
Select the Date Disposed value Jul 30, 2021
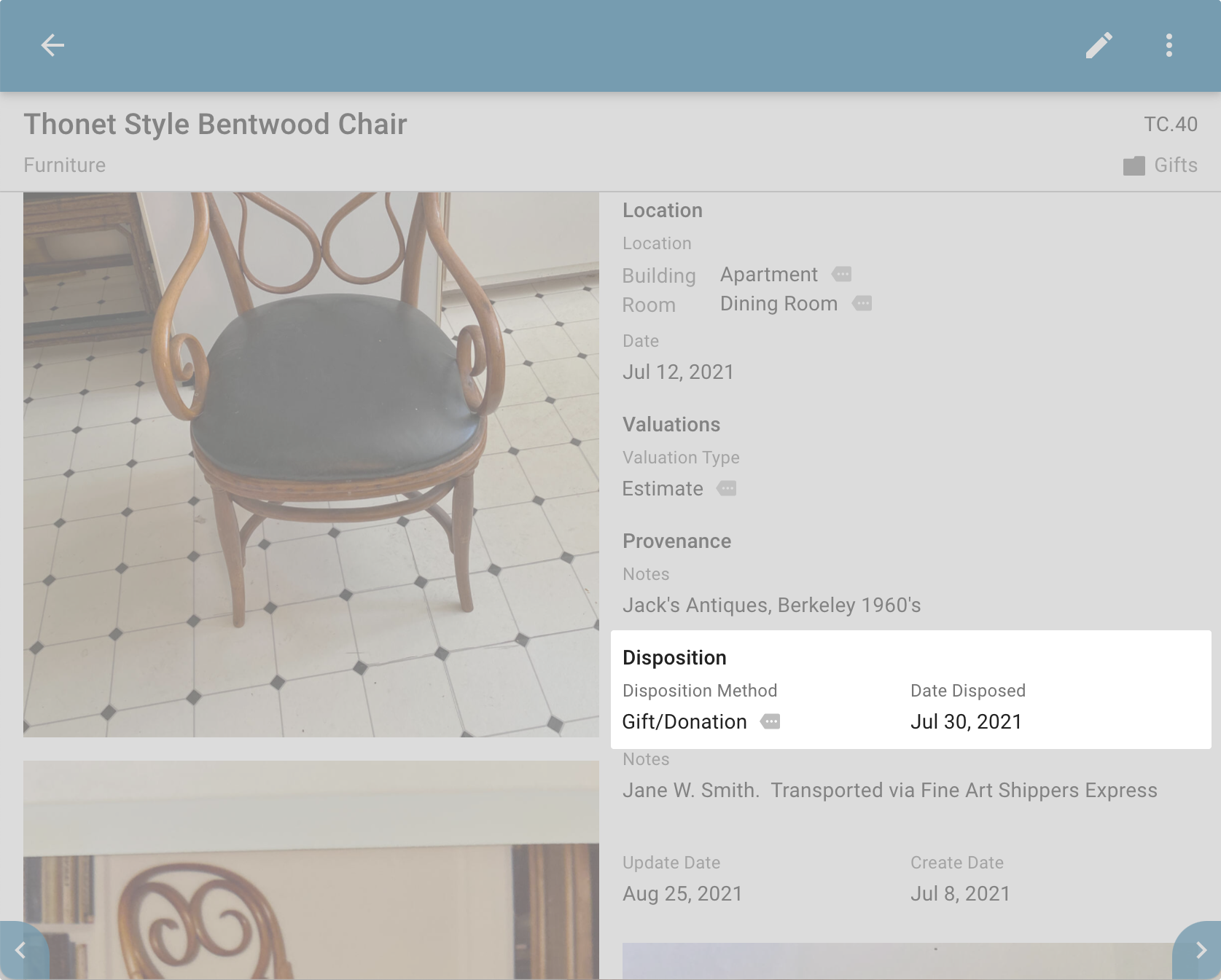pos(966,721)
